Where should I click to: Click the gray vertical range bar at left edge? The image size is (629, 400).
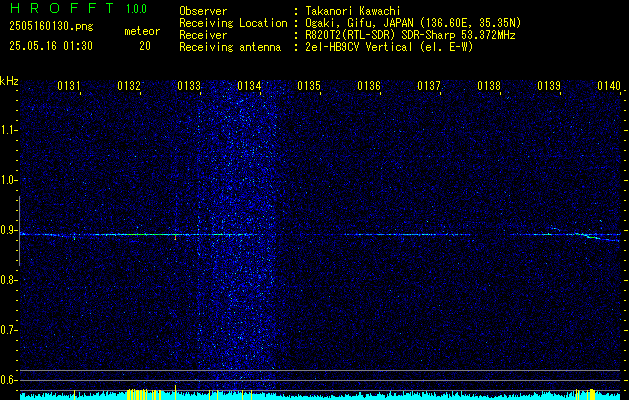click(20, 231)
